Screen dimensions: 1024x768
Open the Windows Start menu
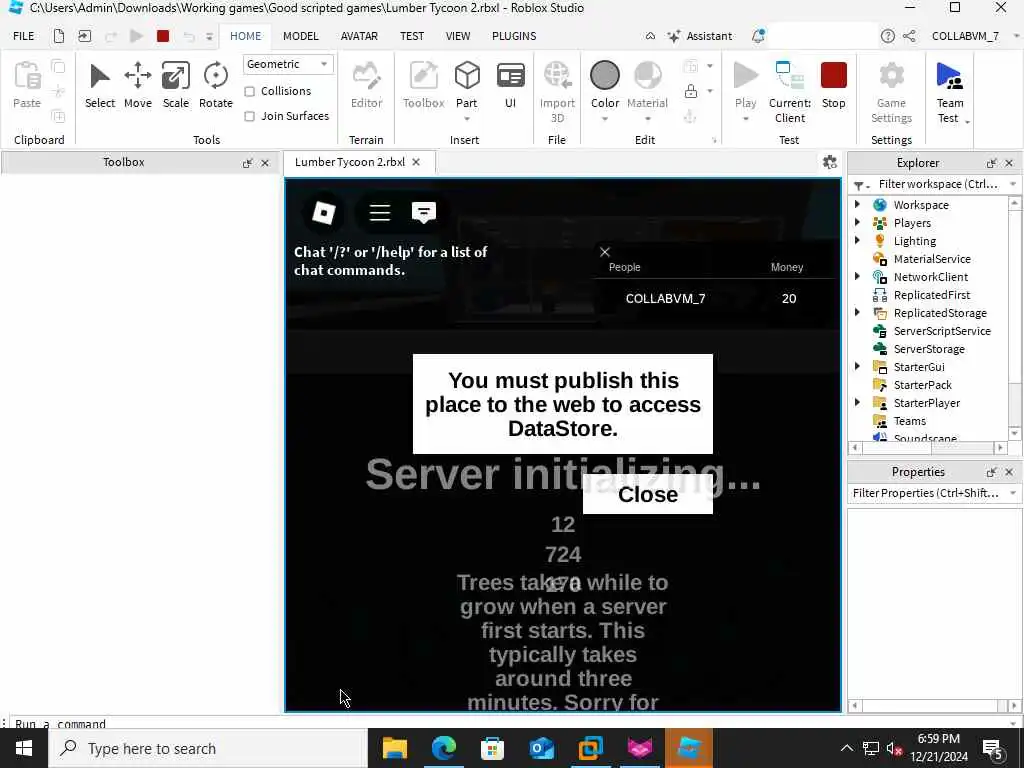[24, 748]
